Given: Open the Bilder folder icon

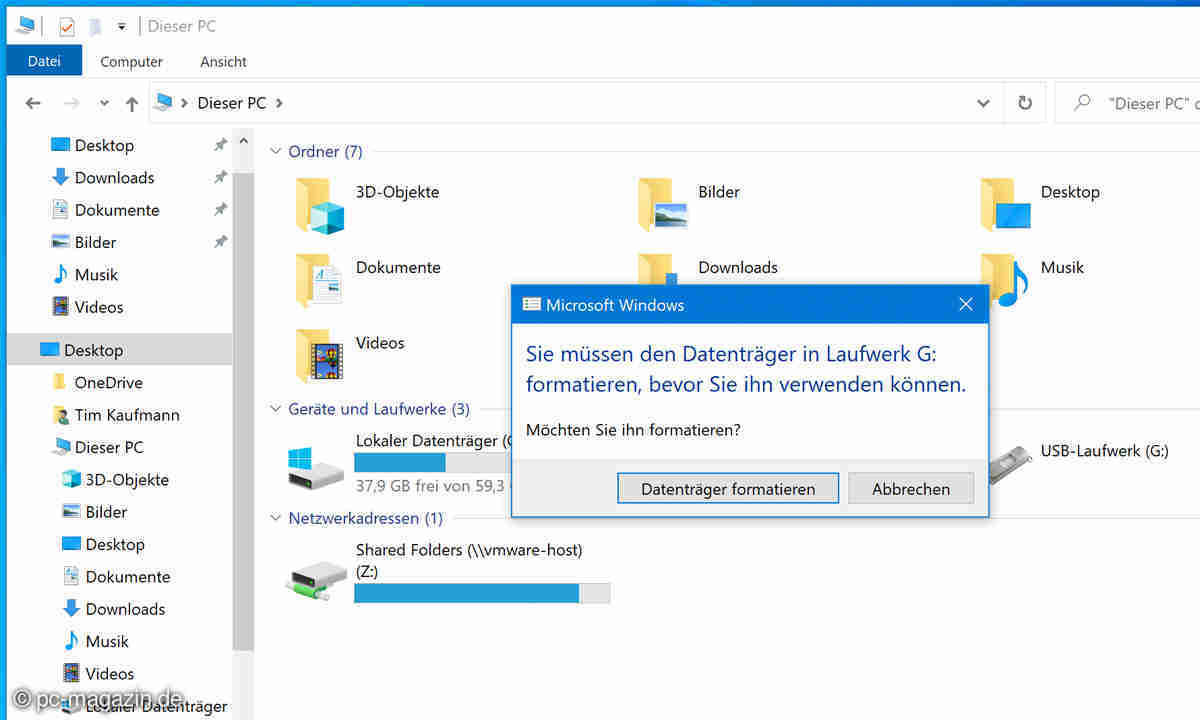Looking at the screenshot, I should tap(662, 204).
